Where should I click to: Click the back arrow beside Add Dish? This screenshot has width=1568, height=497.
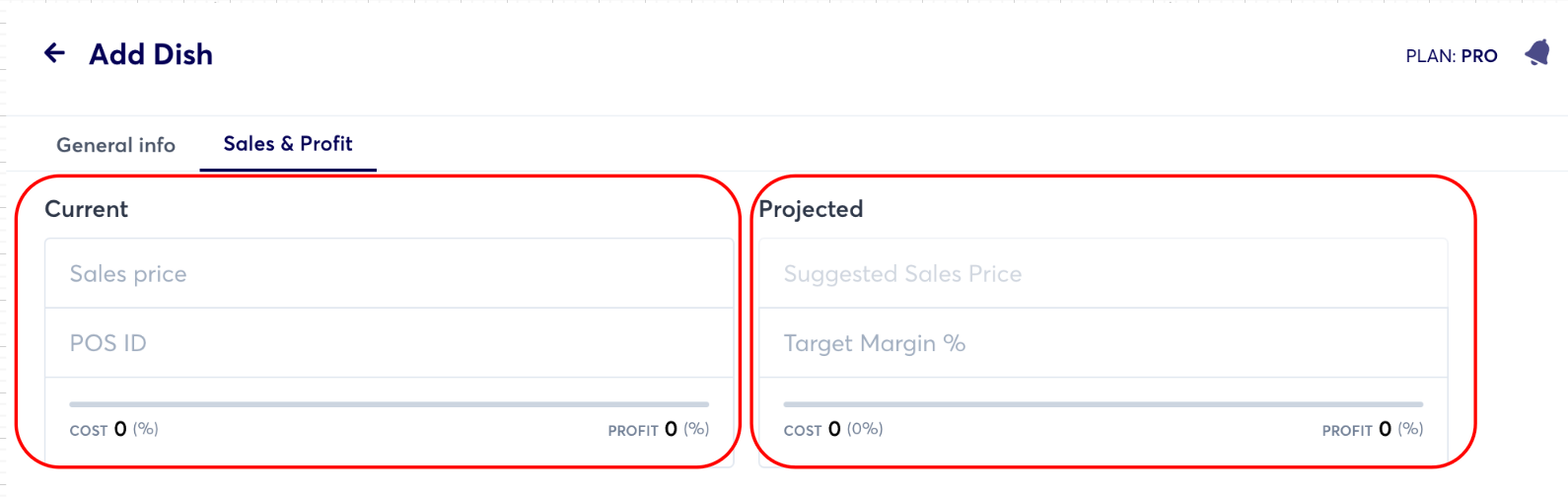(x=55, y=53)
